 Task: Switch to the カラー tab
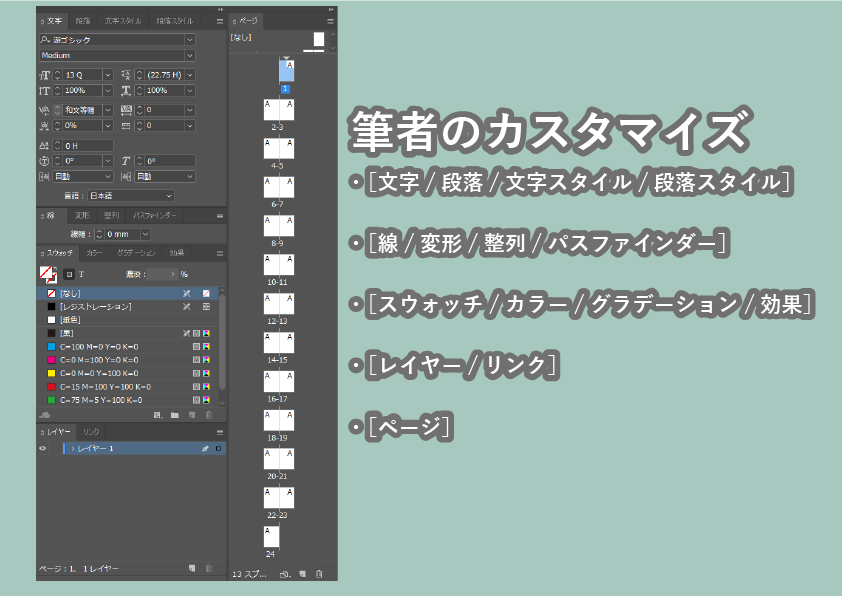click(94, 253)
